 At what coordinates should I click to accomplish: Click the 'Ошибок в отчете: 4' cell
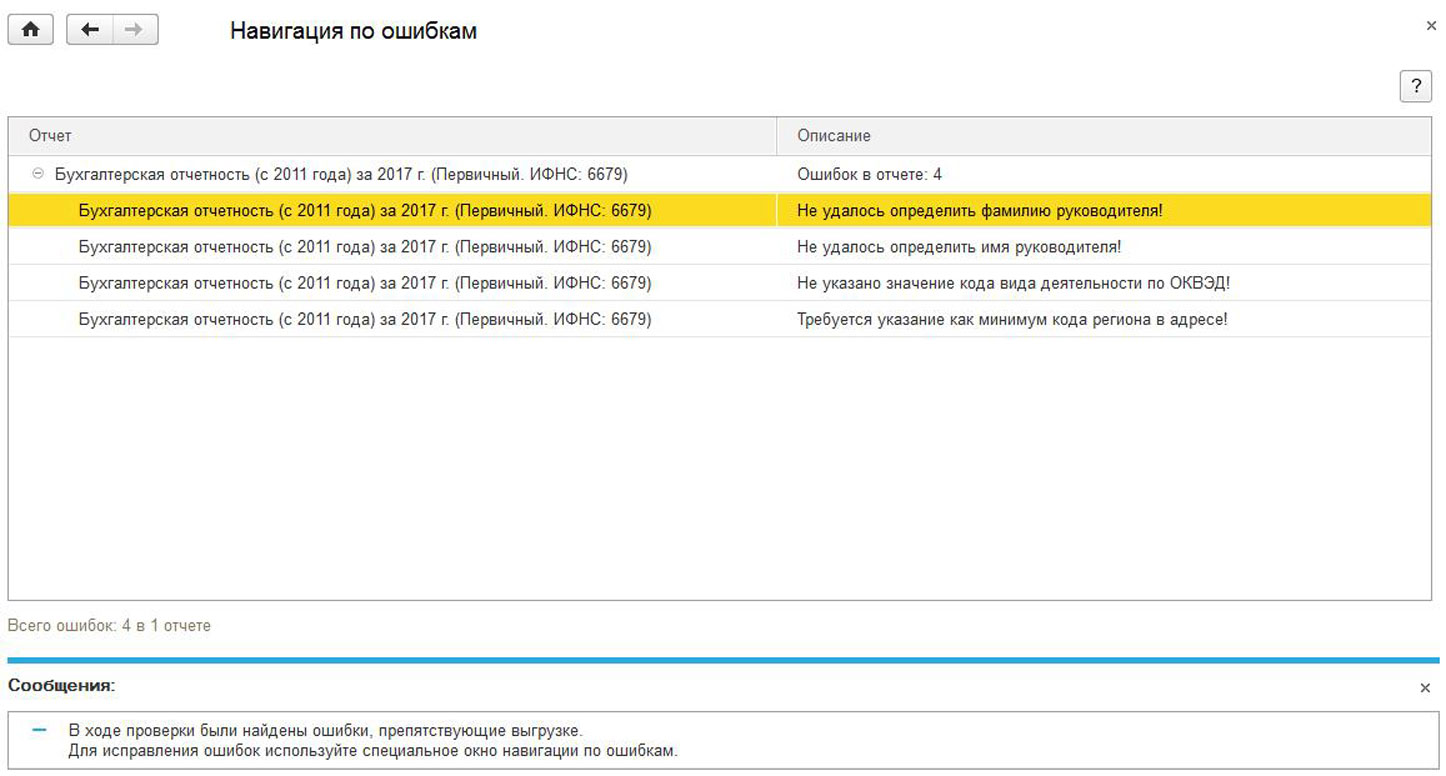(x=869, y=174)
